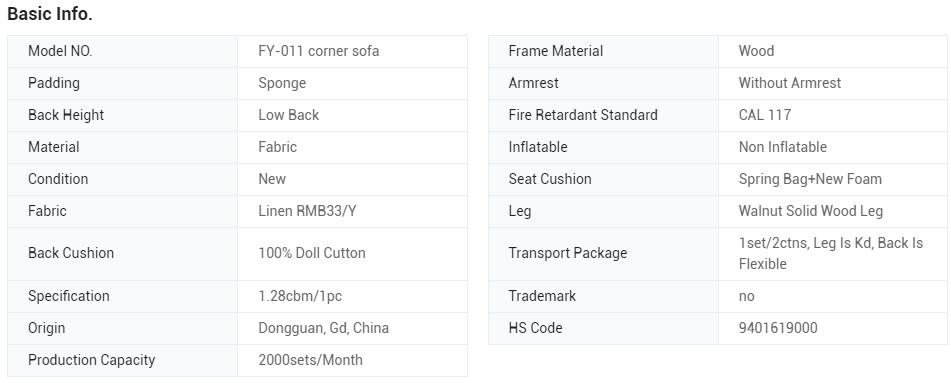The image size is (951, 383).
Task: Click the Transport Package description text
Action: pos(830,253)
